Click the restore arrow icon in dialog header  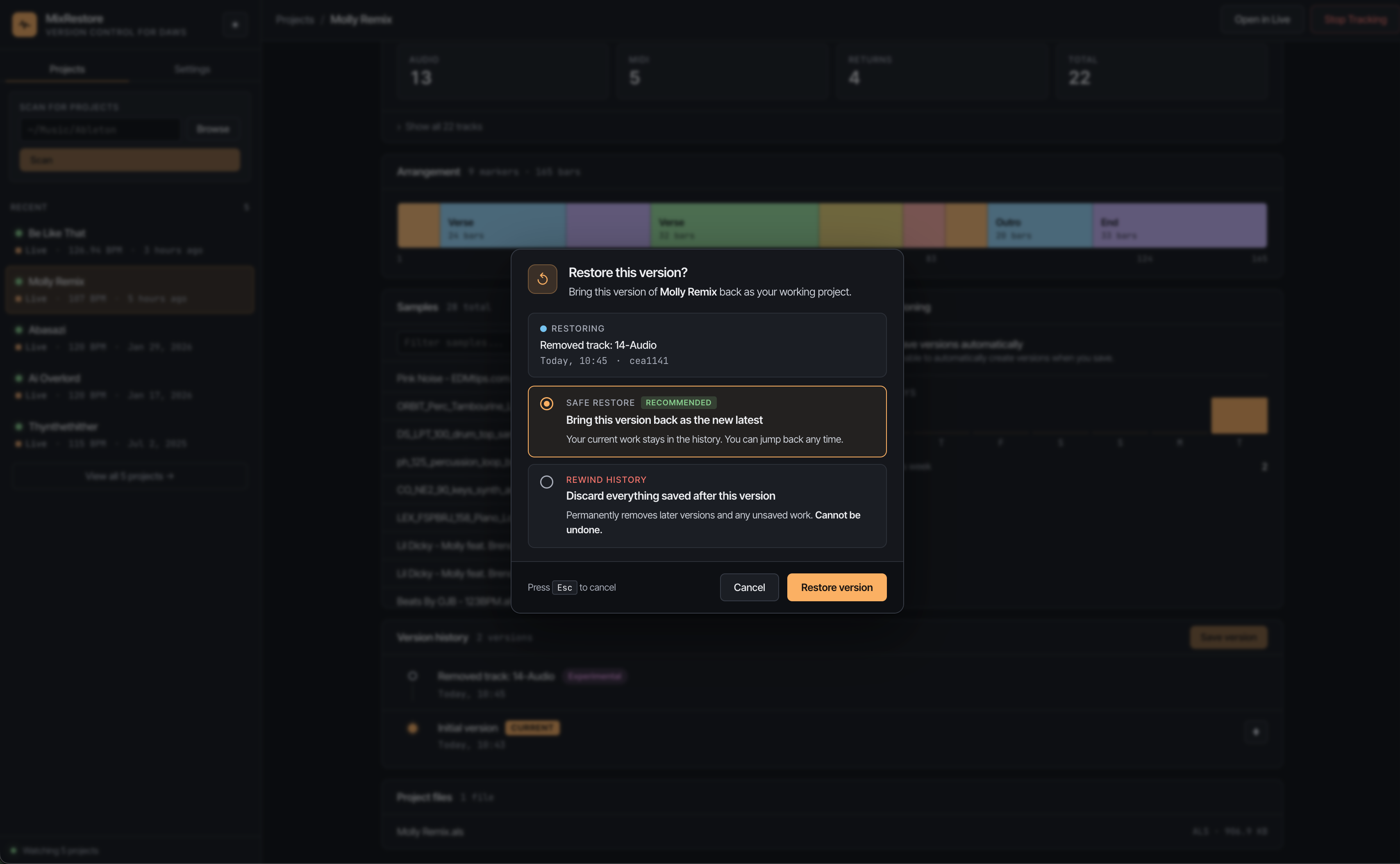click(x=542, y=279)
